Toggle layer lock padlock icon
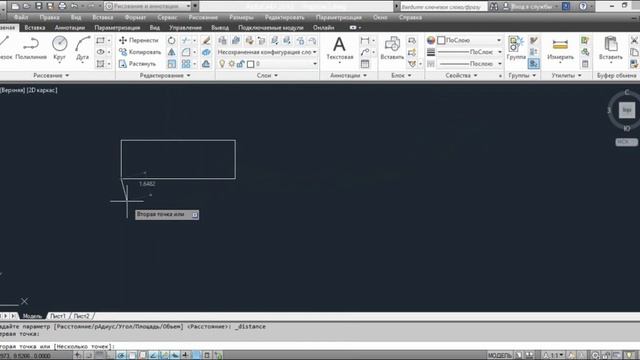This screenshot has width=640, height=360. tap(241, 64)
